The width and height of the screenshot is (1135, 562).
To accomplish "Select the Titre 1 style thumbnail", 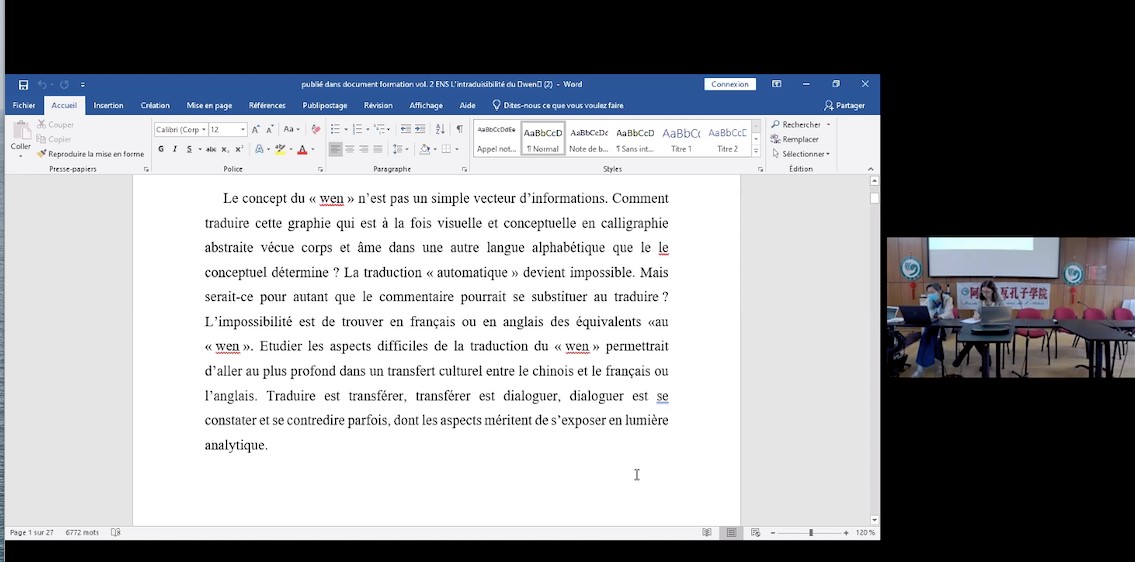I will tap(681, 138).
